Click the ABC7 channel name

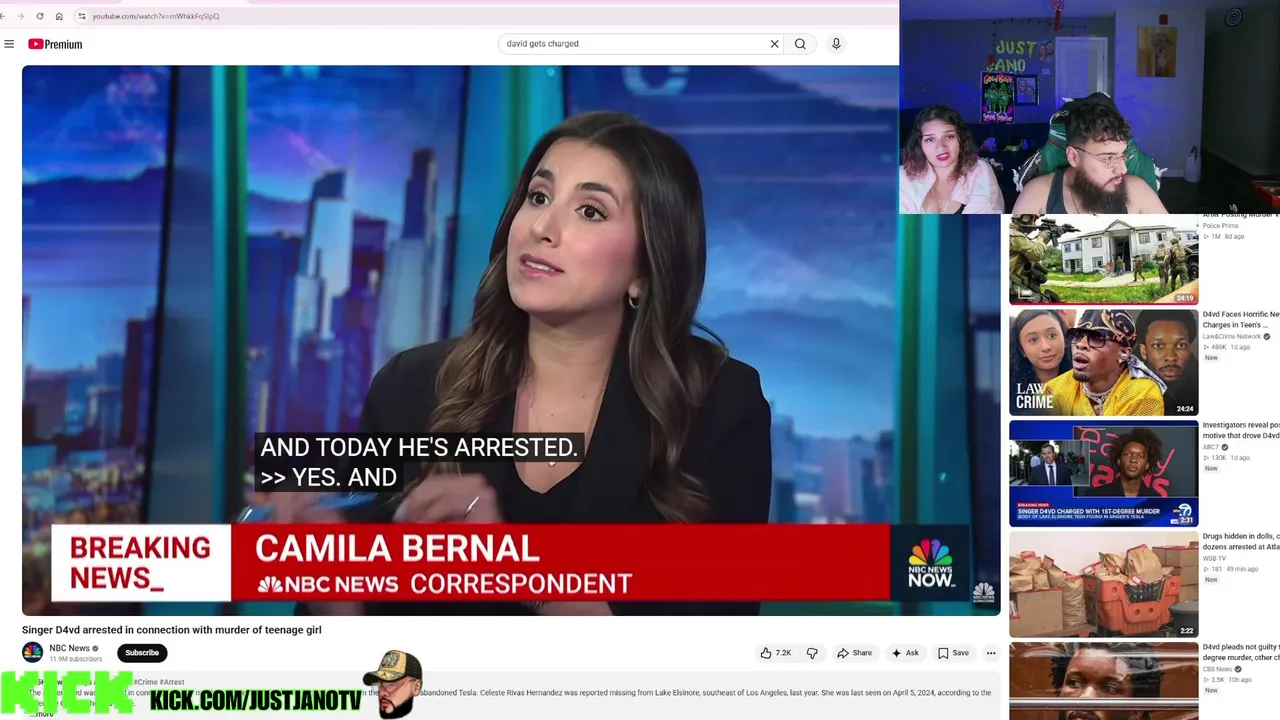coord(1211,448)
